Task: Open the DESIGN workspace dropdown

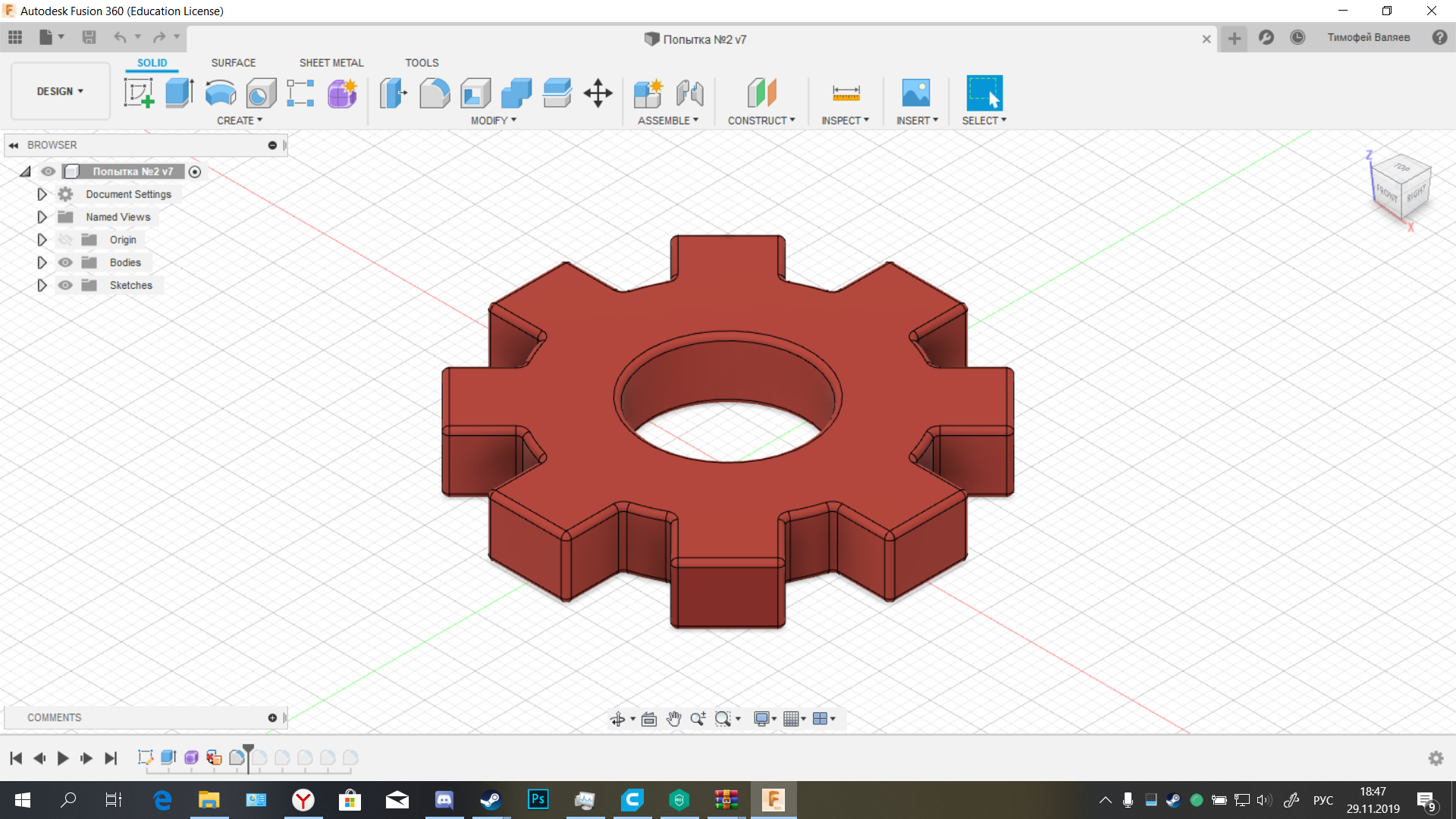Action: click(60, 91)
